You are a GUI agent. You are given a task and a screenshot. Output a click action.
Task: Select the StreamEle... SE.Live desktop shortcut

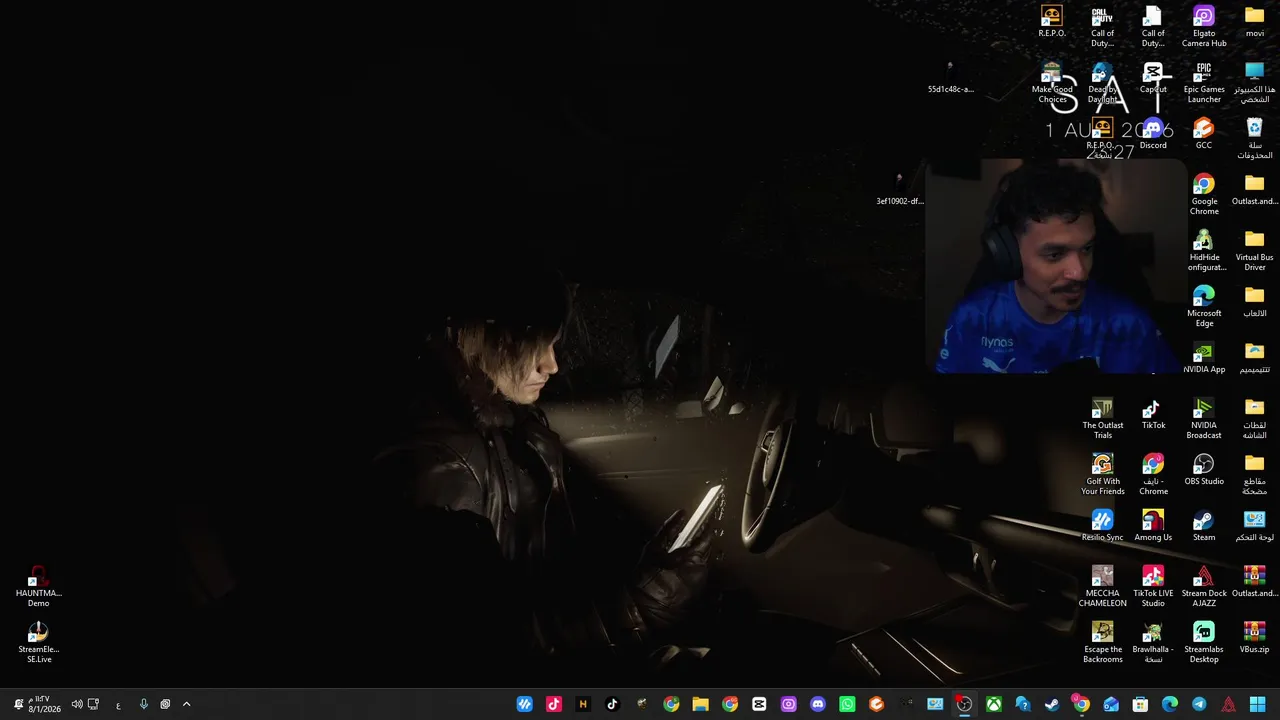[x=38, y=643]
